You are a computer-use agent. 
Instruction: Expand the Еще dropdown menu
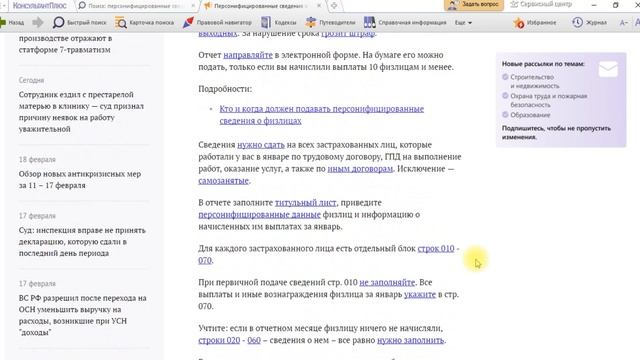463,23
